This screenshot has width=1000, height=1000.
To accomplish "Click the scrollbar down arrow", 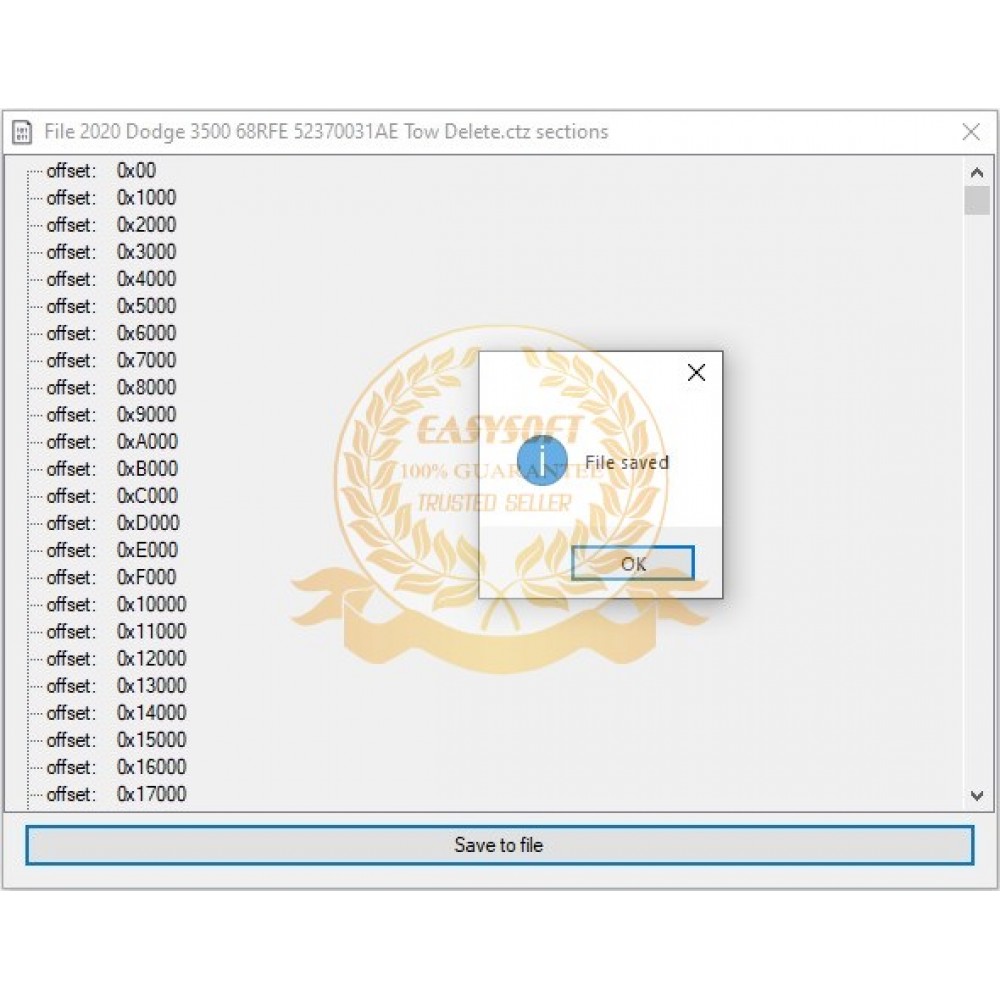I will pyautogui.click(x=976, y=795).
